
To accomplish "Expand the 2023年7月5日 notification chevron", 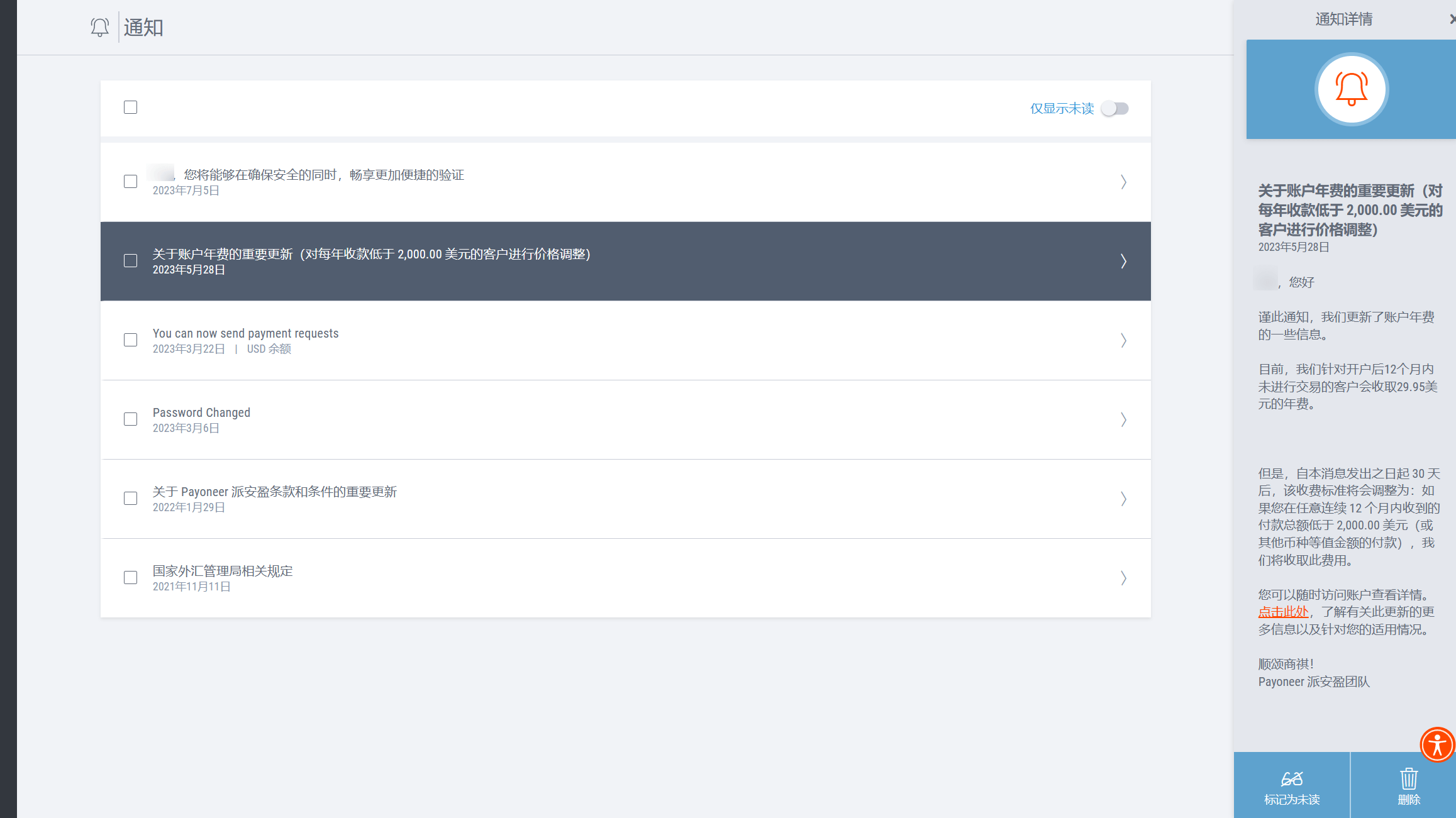I will pos(1123,182).
